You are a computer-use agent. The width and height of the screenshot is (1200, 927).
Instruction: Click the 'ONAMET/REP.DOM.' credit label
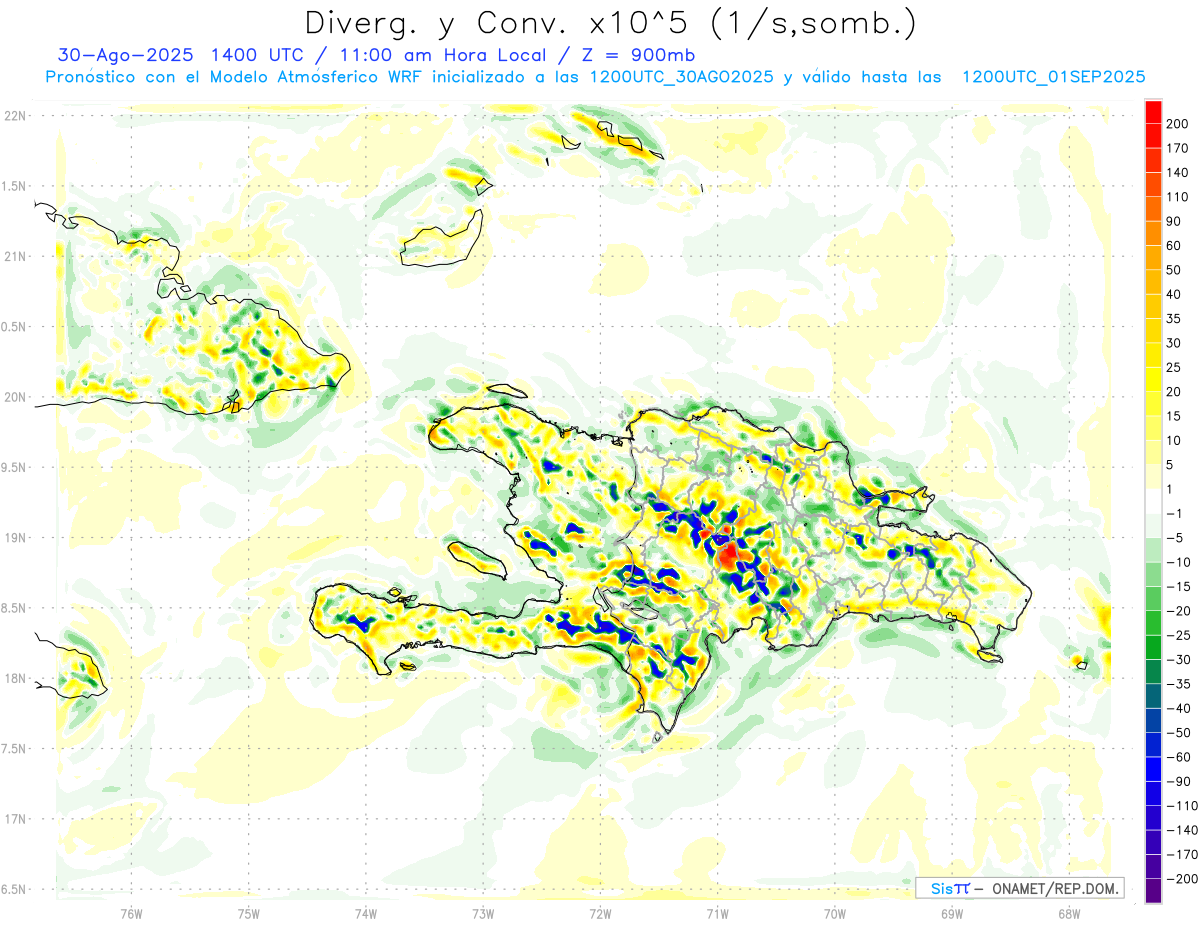[x=1054, y=889]
